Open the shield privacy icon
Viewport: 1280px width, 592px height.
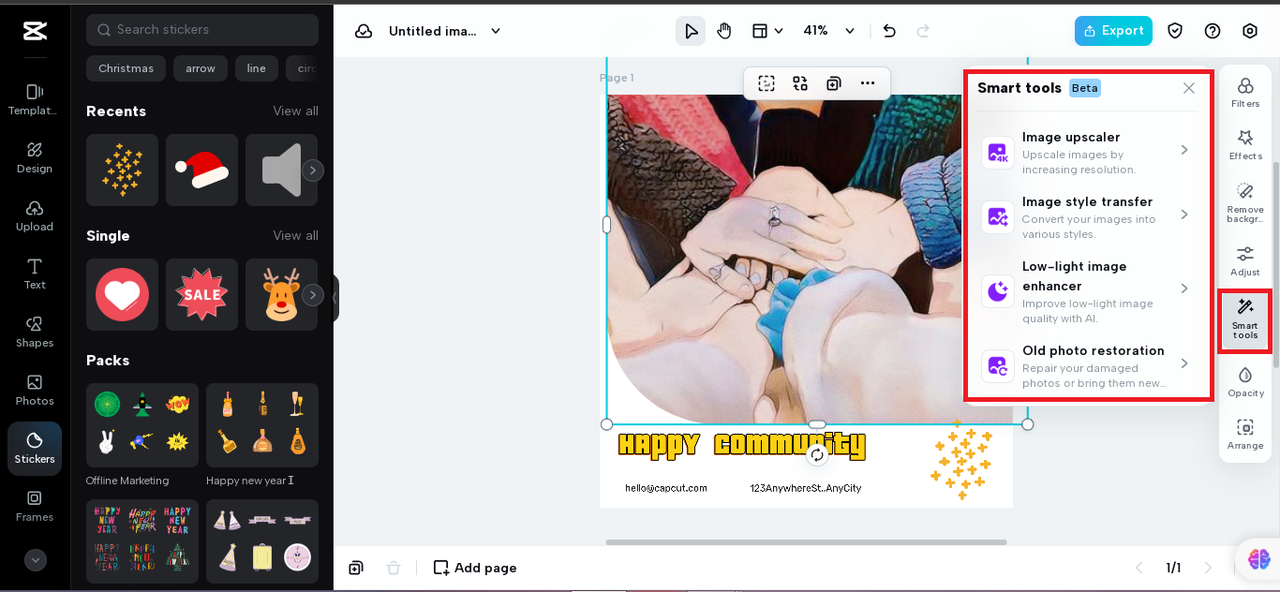click(1175, 31)
